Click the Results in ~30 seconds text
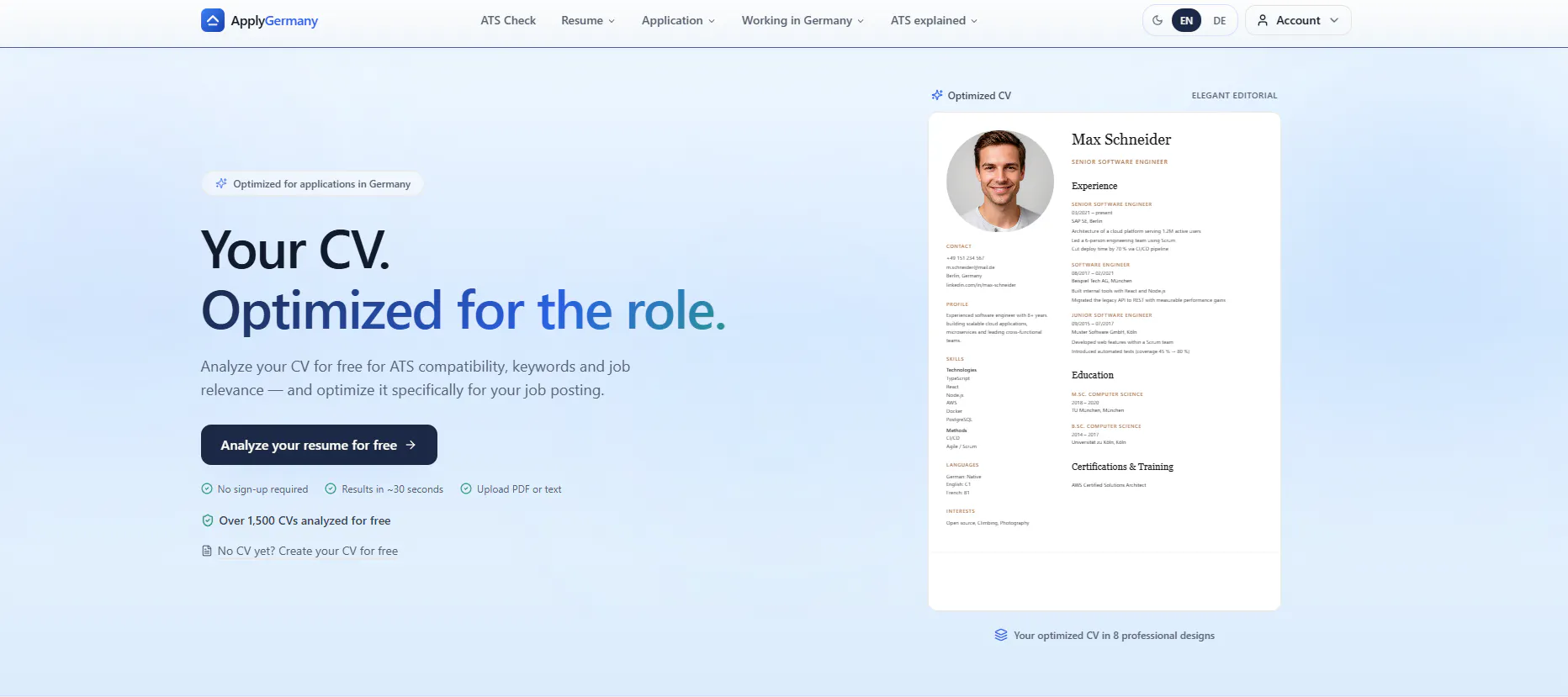Viewport: 1568px width, 697px height. [x=392, y=489]
